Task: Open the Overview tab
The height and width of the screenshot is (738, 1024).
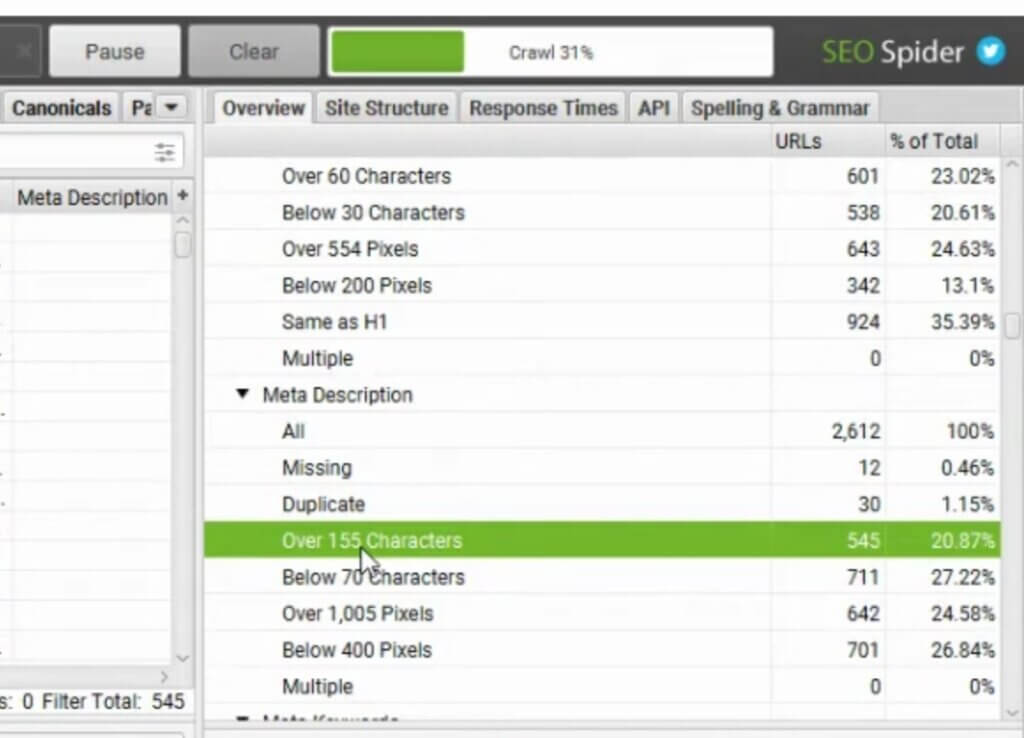Action: [x=263, y=108]
